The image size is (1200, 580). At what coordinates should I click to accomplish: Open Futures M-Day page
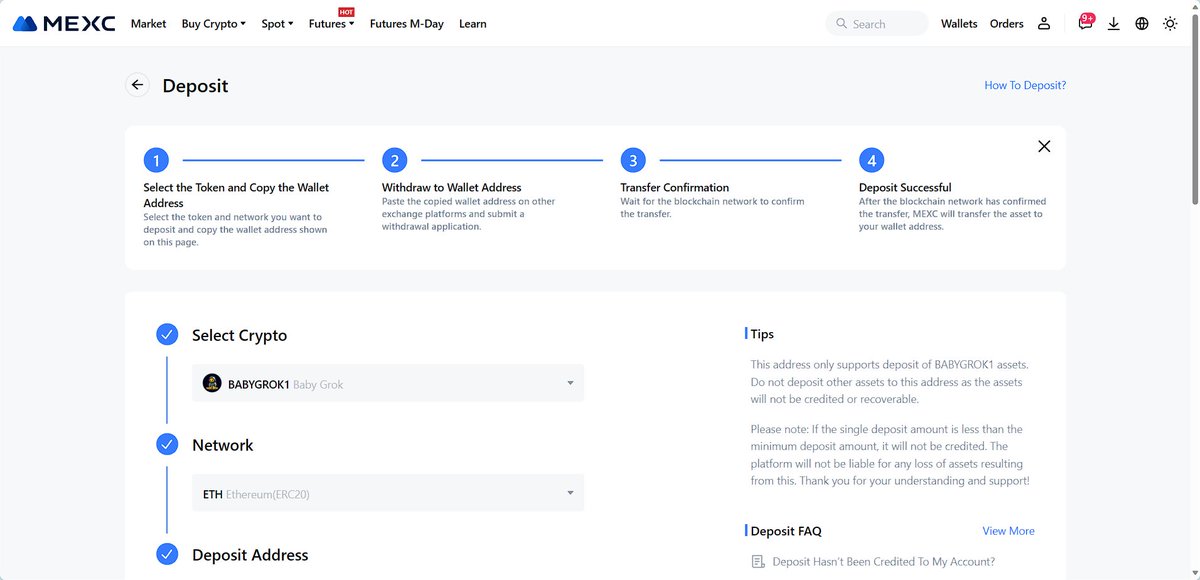(407, 24)
